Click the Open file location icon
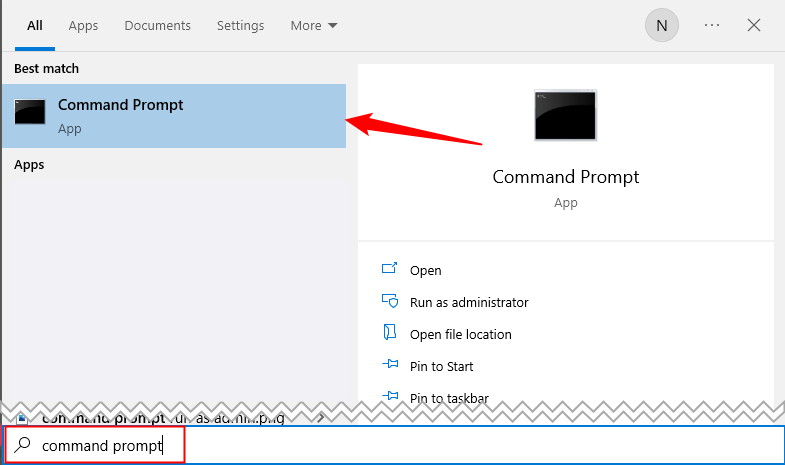 (390, 334)
